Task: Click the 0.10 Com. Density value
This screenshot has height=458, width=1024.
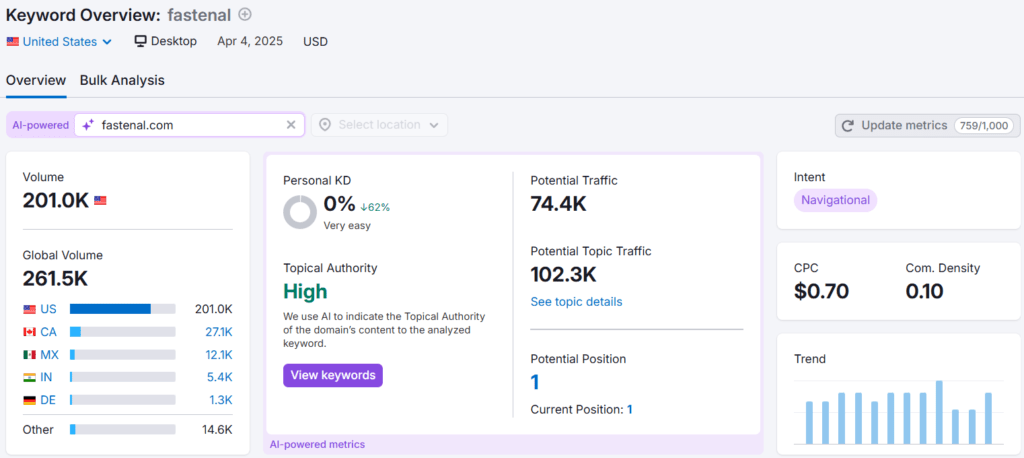Action: click(x=925, y=291)
